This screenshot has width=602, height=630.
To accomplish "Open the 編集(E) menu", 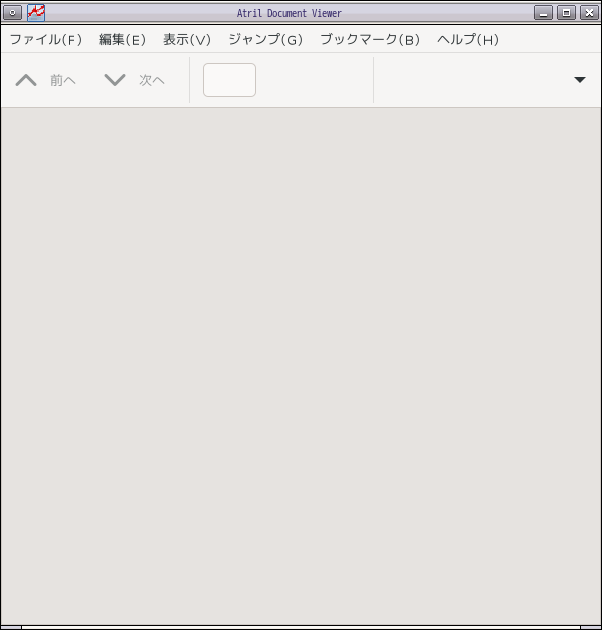I will tap(122, 39).
